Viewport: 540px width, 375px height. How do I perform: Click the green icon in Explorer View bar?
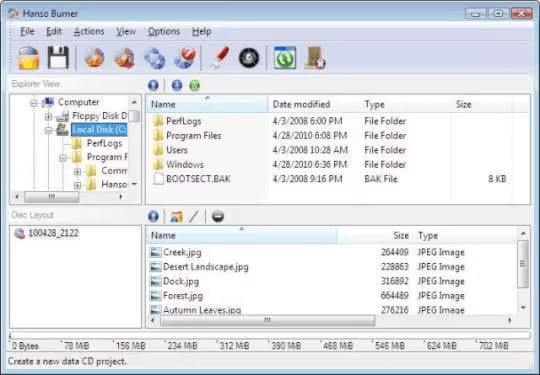195,85
